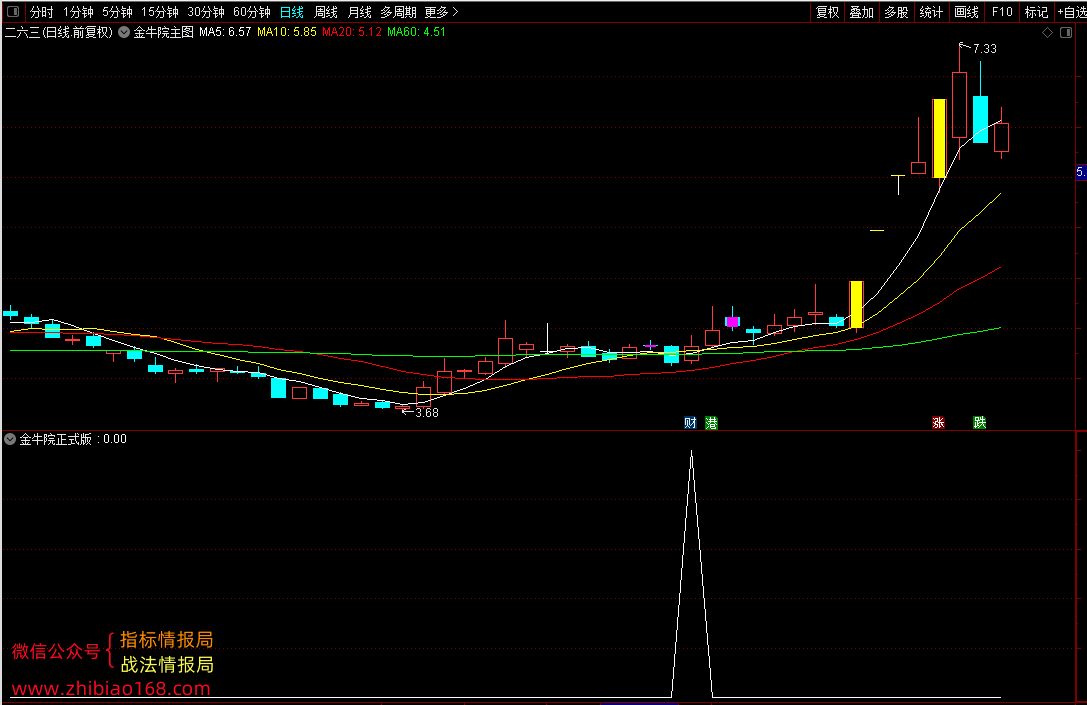This screenshot has width=1087, height=705.
Task: Select the 1分钟 period
Action: tap(78, 12)
